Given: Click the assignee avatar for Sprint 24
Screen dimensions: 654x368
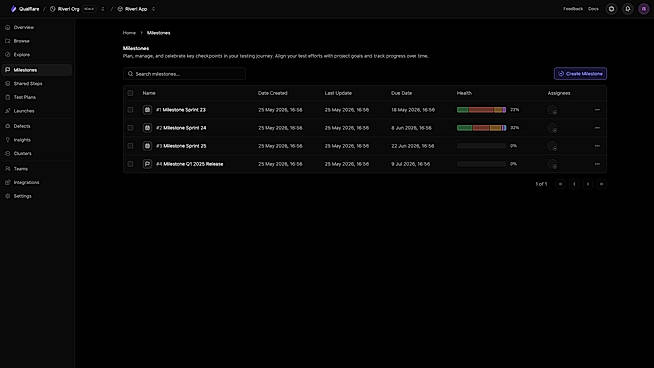Looking at the screenshot, I should point(553,128).
